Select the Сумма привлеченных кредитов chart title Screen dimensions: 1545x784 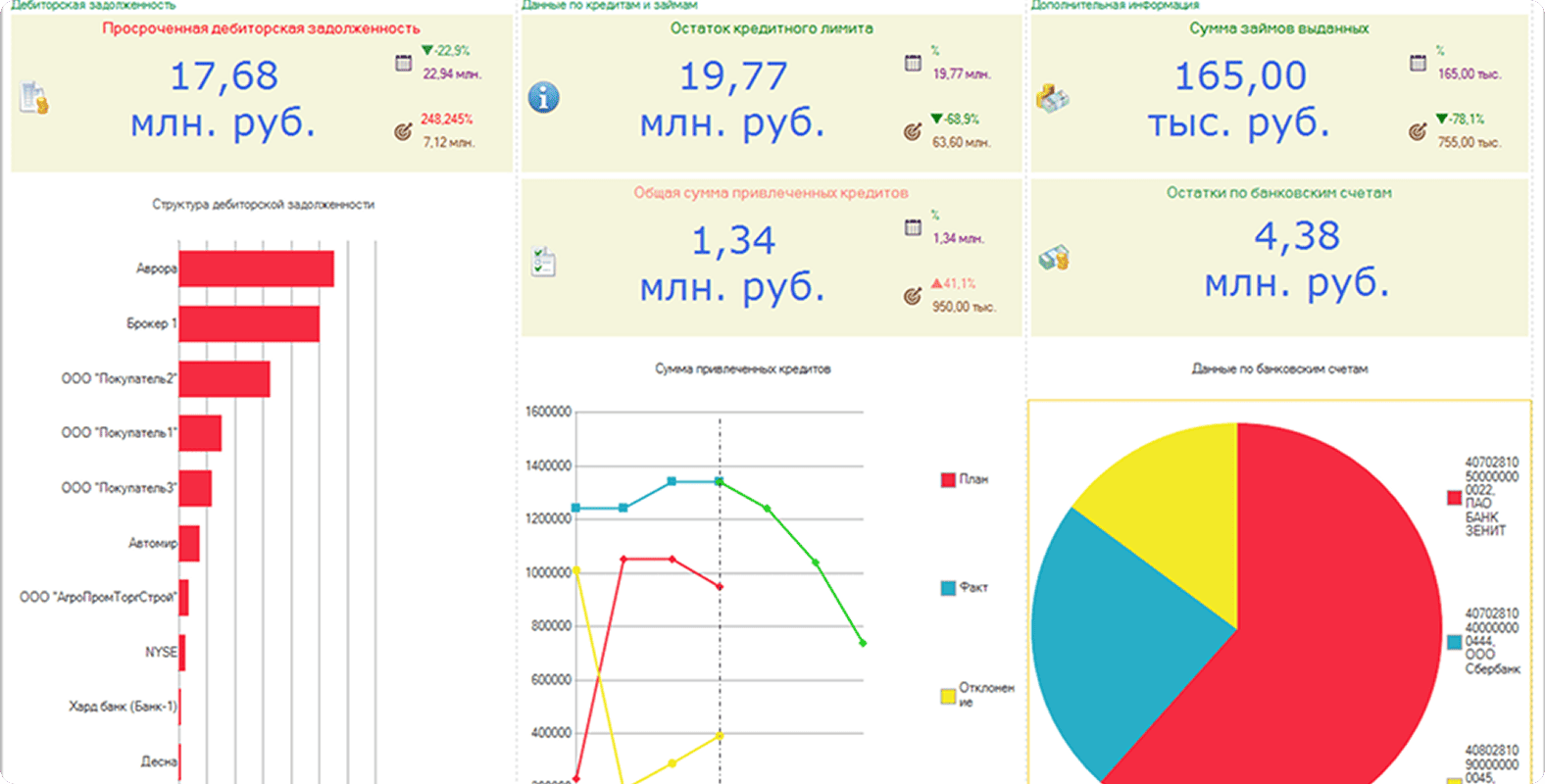point(742,369)
